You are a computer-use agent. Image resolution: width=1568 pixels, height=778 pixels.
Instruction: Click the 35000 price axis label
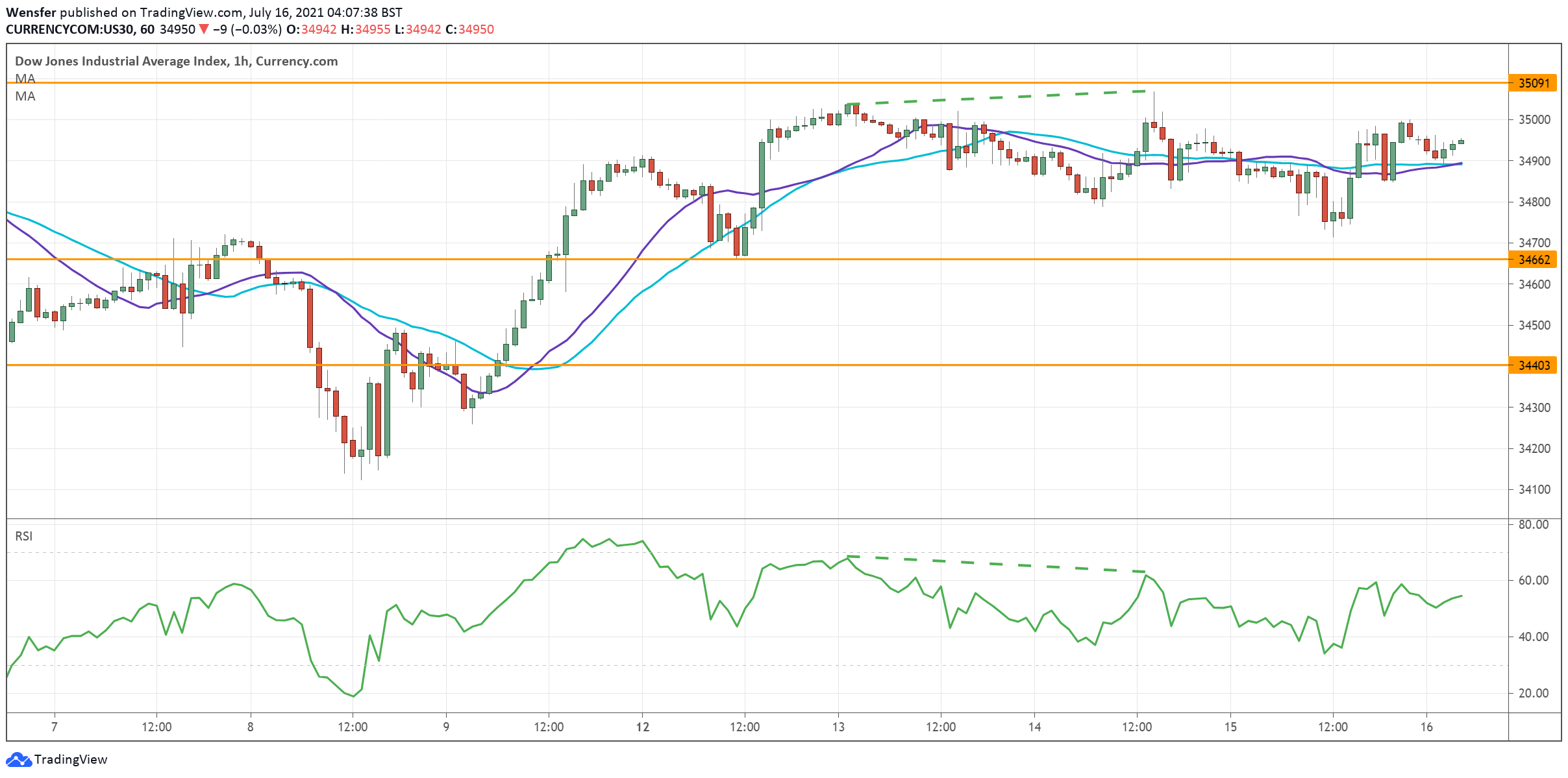(1534, 119)
